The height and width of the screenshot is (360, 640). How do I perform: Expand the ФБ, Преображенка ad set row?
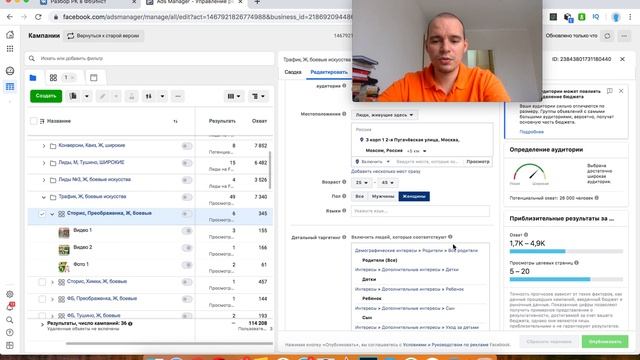52,299
